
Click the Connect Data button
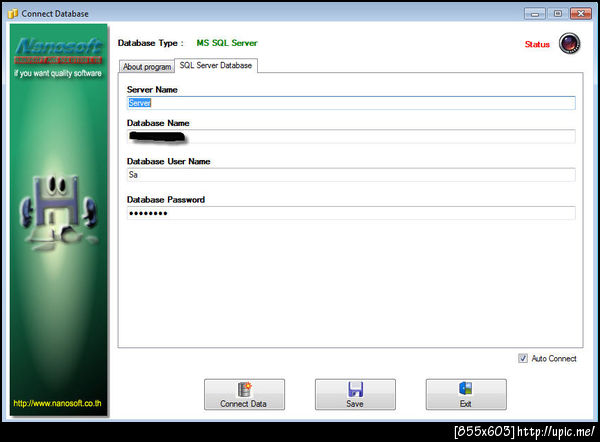[244, 395]
